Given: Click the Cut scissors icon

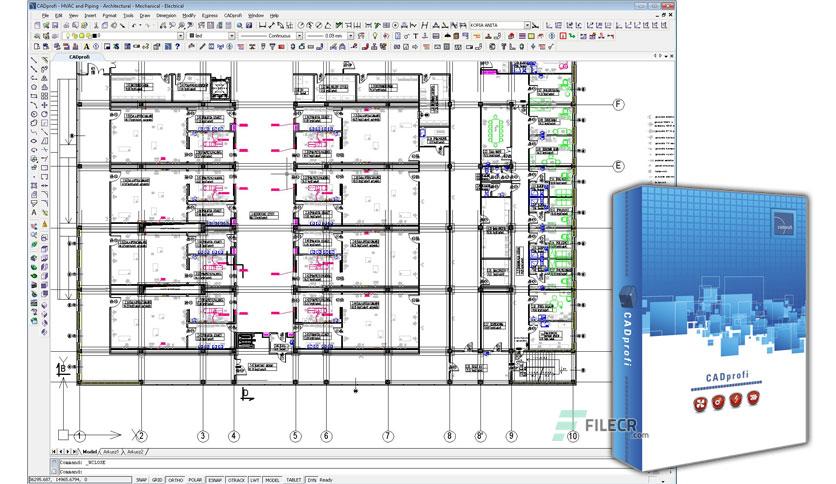Looking at the screenshot, I should pos(96,25).
